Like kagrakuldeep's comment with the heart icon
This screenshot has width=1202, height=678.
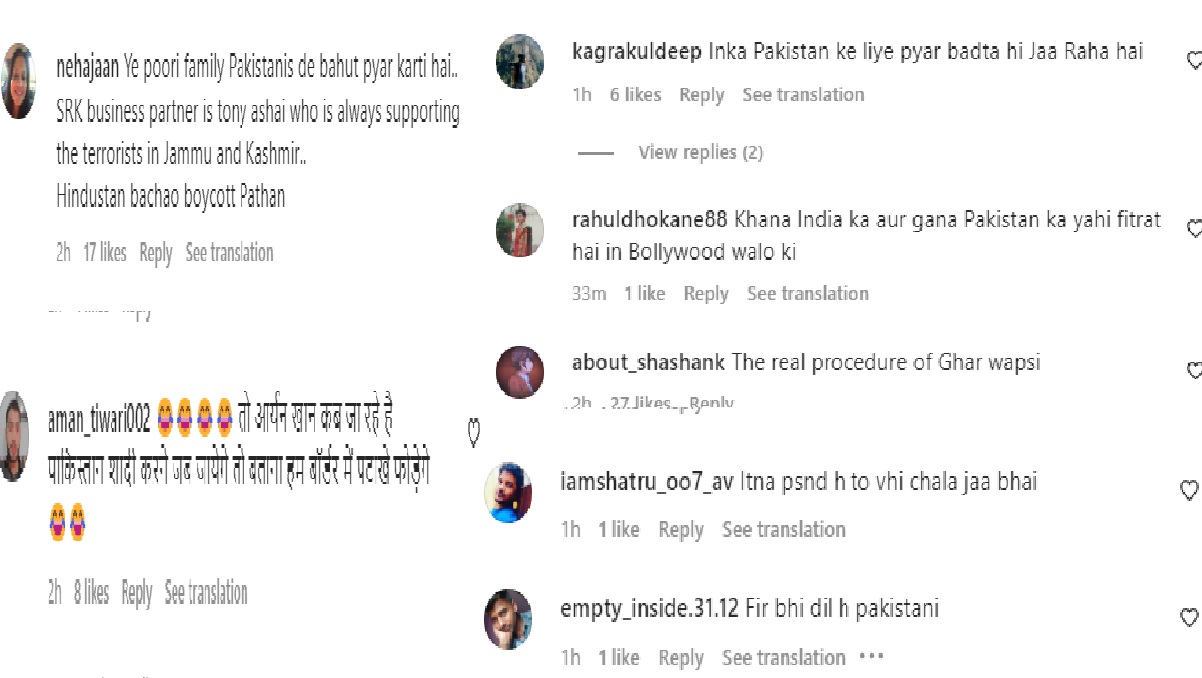coord(1194,61)
